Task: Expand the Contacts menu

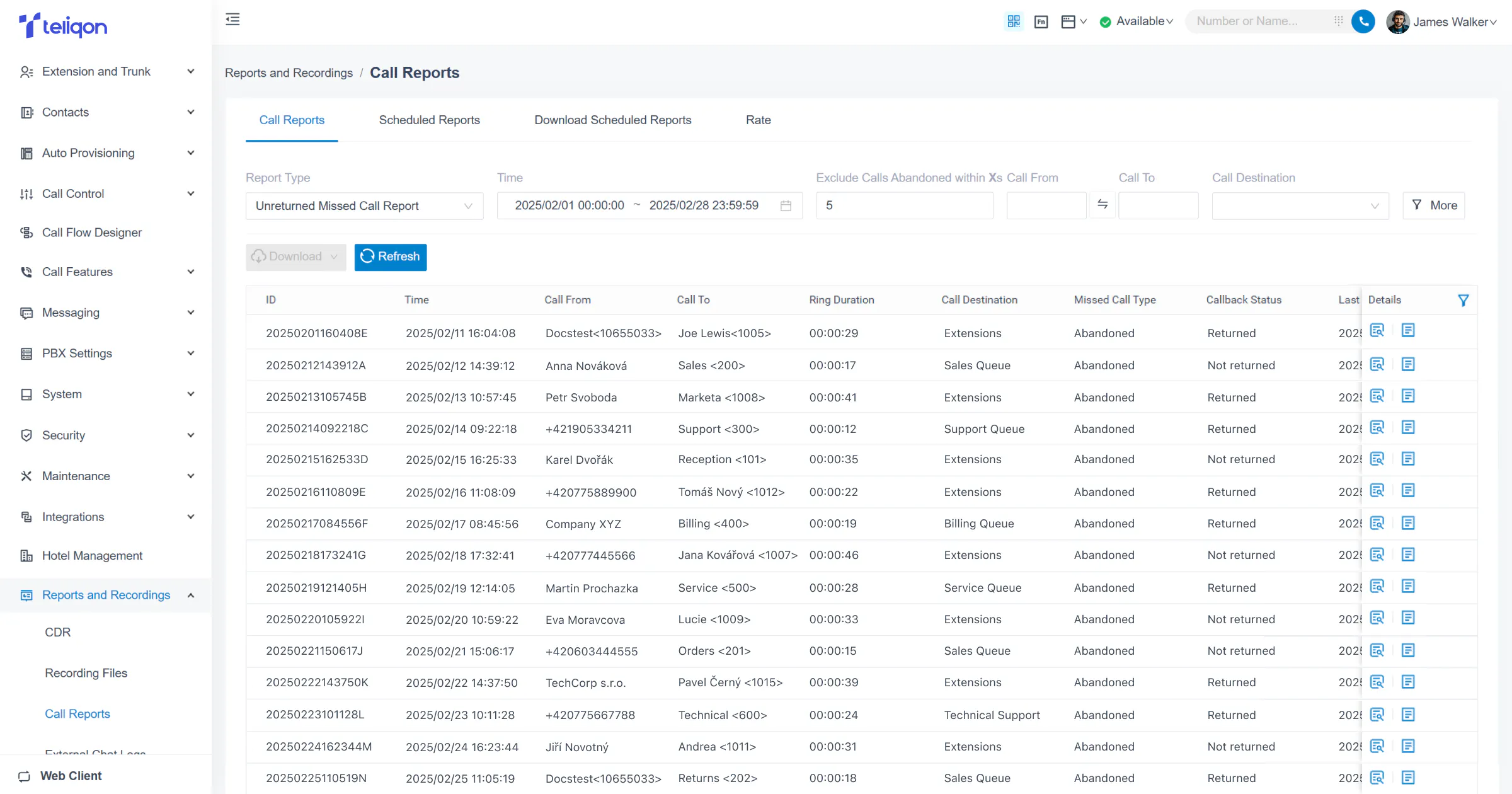Action: 106,112
